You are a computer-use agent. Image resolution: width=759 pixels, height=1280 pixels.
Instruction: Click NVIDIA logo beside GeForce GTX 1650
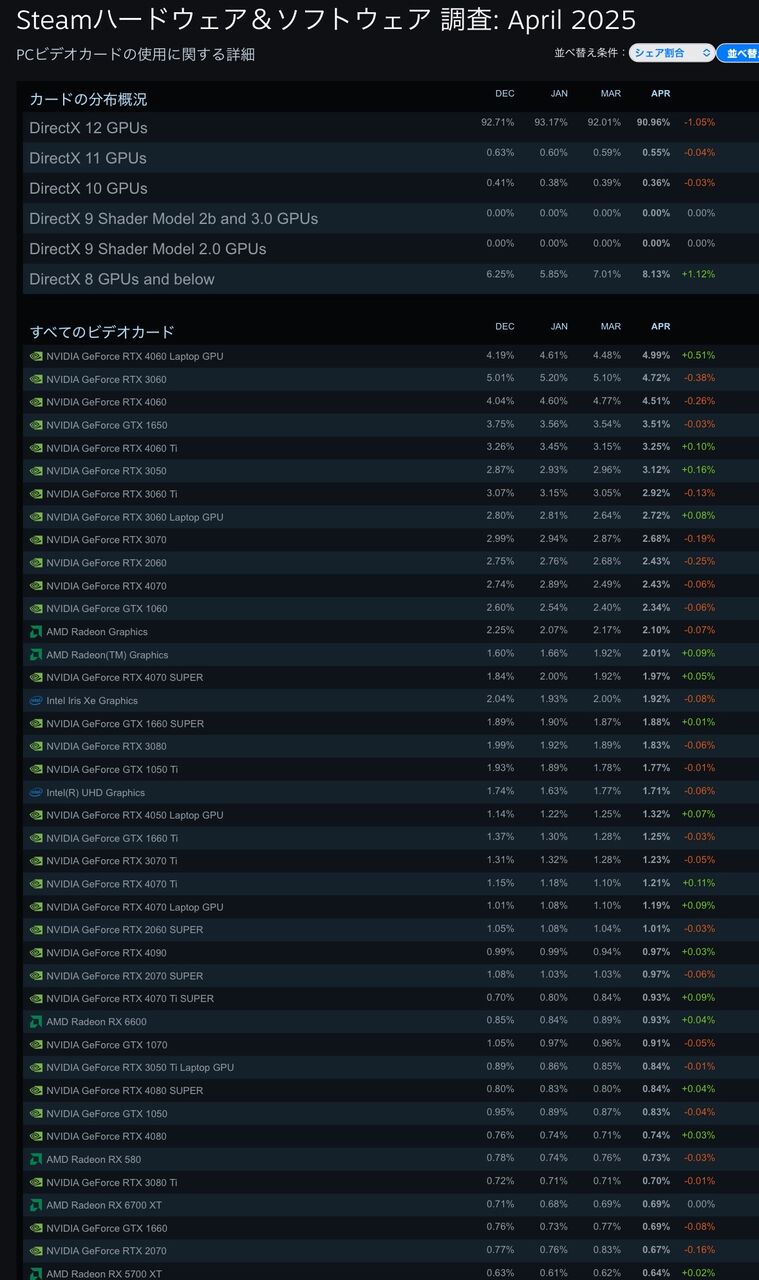click(36, 425)
